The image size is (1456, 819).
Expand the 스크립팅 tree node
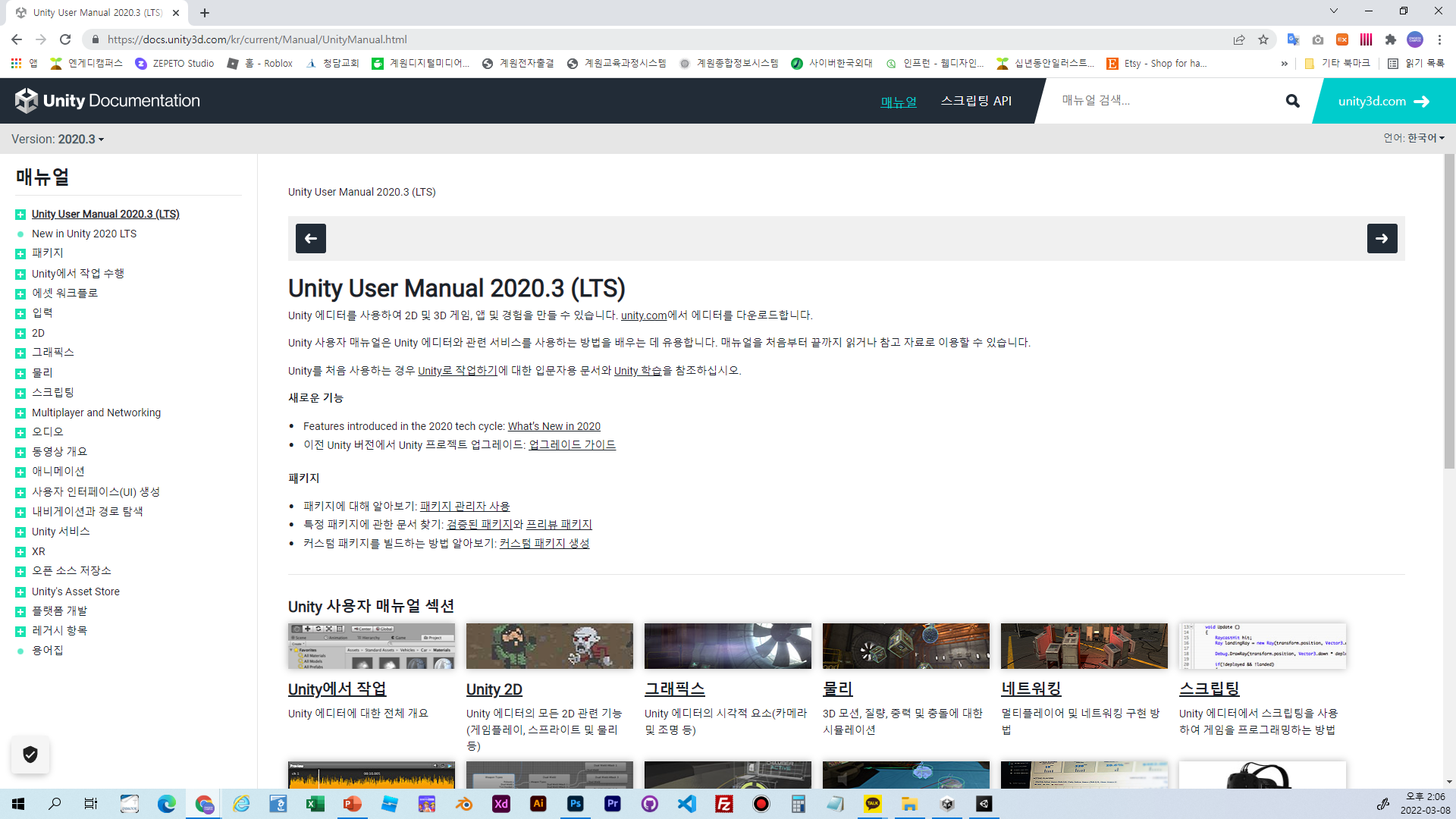(x=20, y=394)
